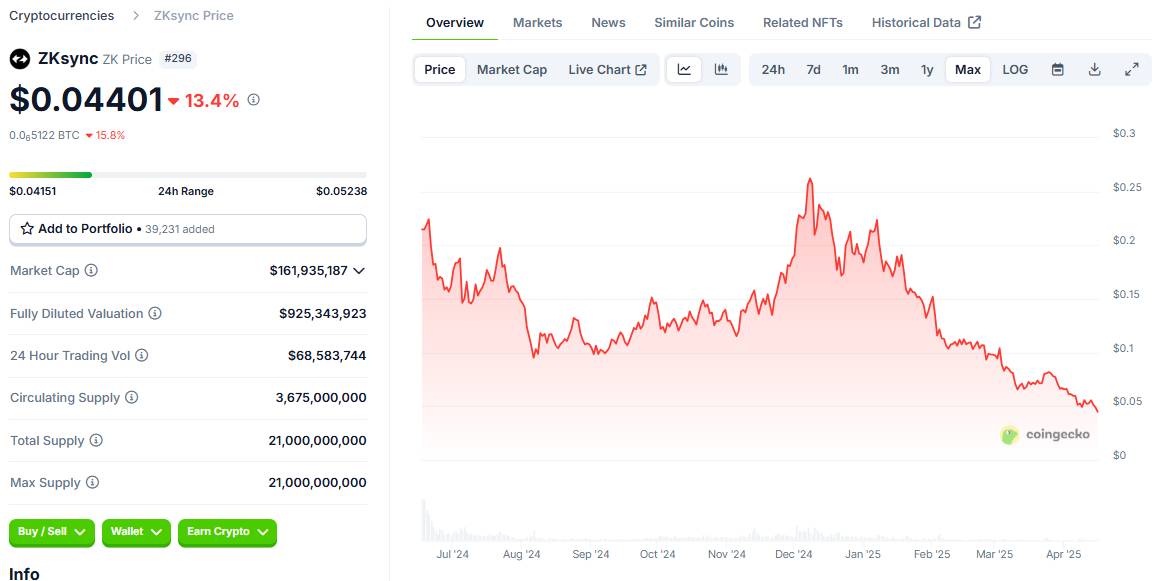Viewport: 1155px width, 581px height.
Task: Set chart range to 24h
Action: [x=773, y=69]
